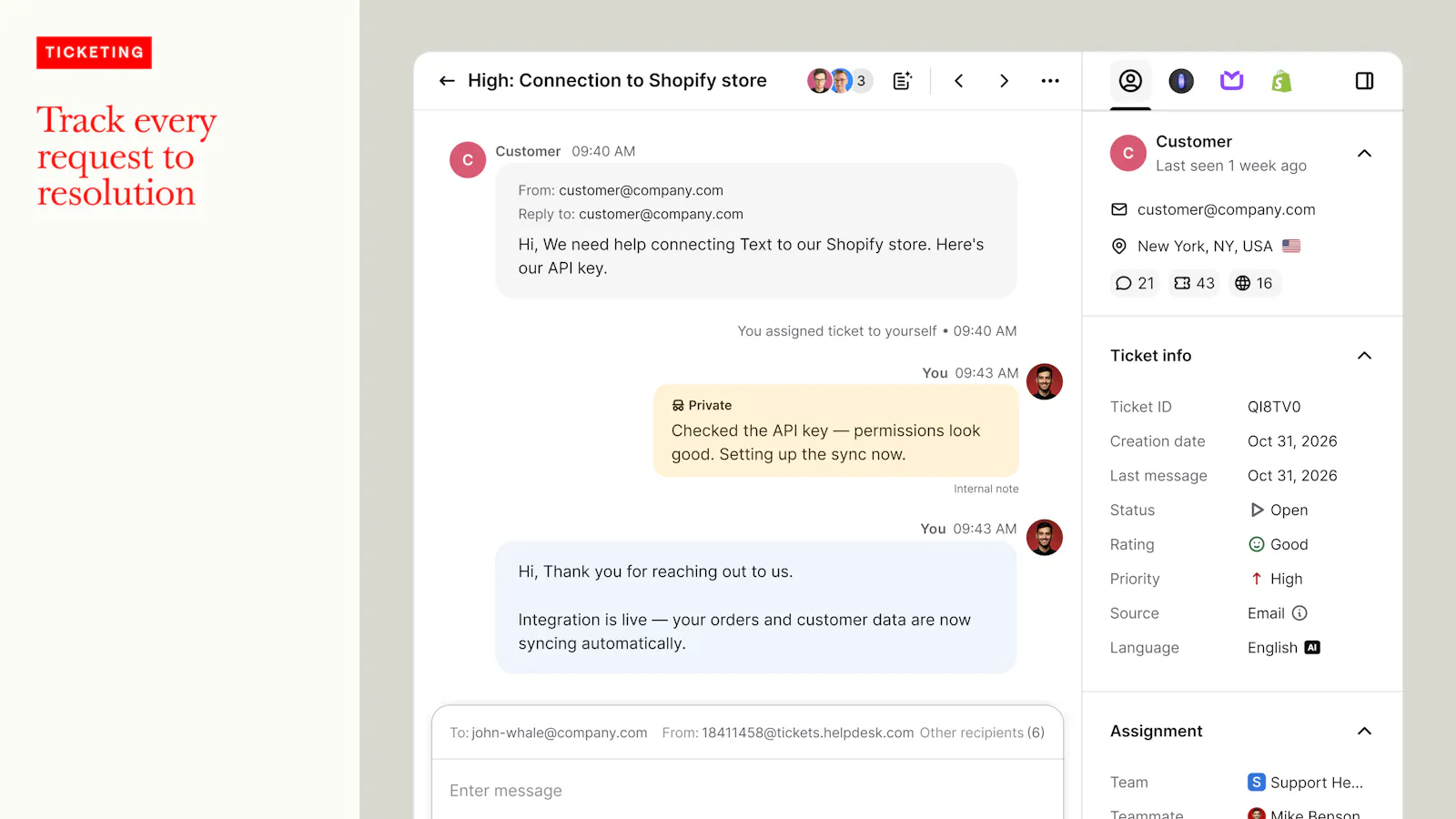Click the Email source info icon

[x=1299, y=613]
